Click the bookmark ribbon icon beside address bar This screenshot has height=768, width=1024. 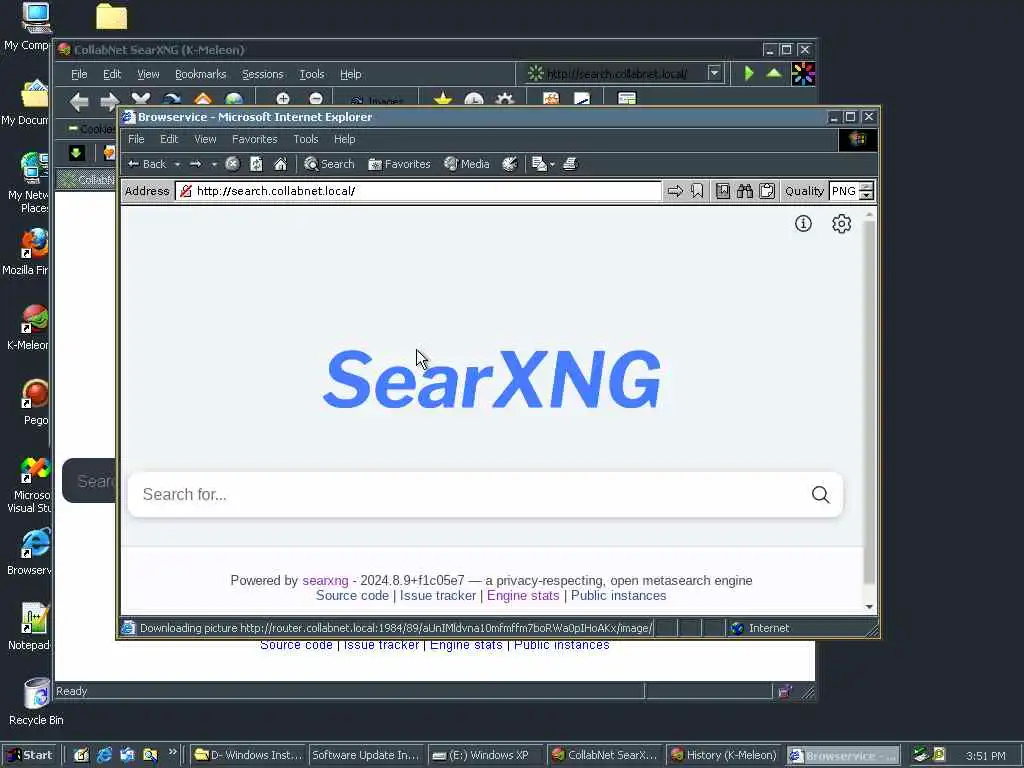tap(697, 191)
